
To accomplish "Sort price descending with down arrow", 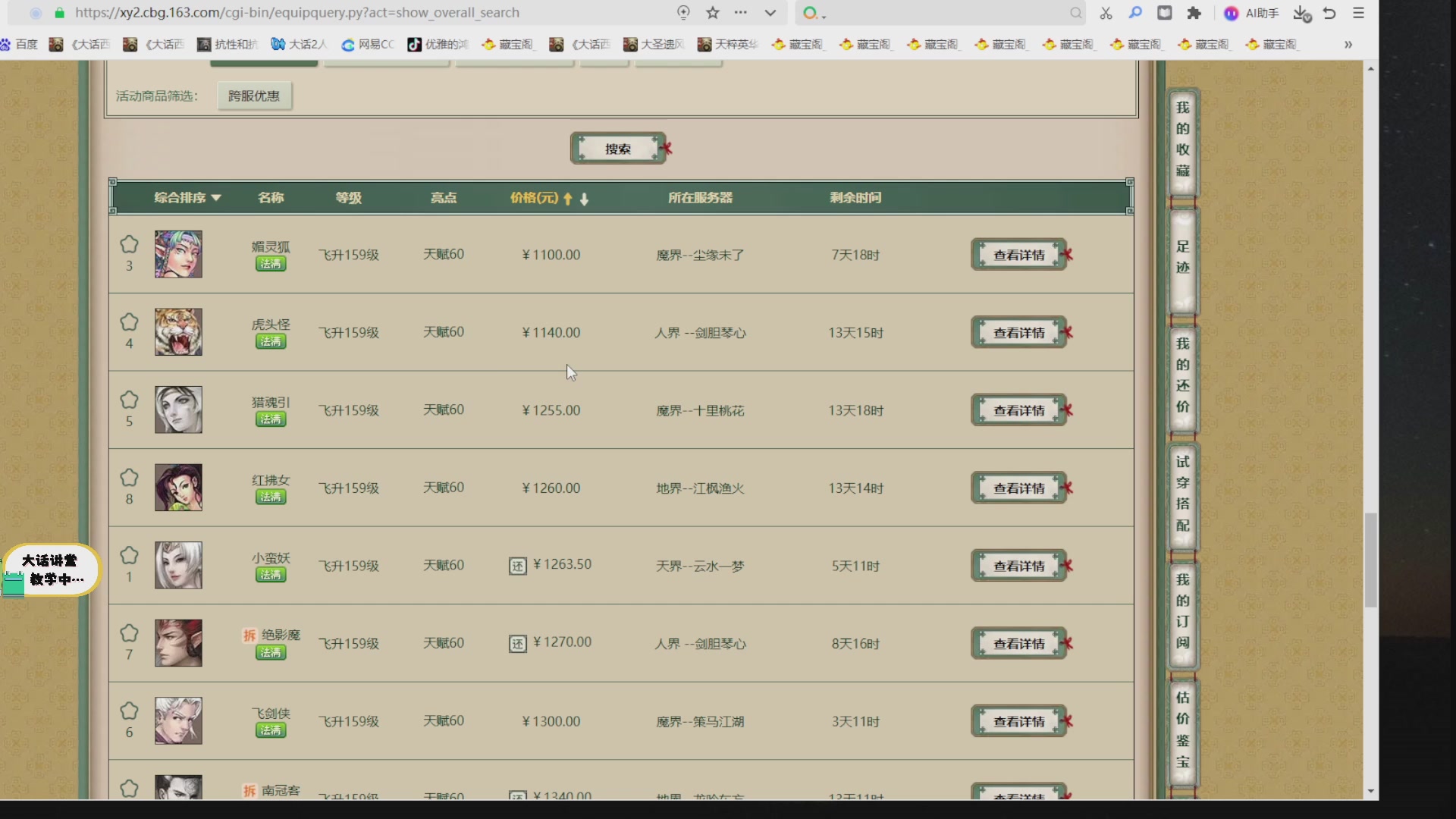I will point(584,199).
